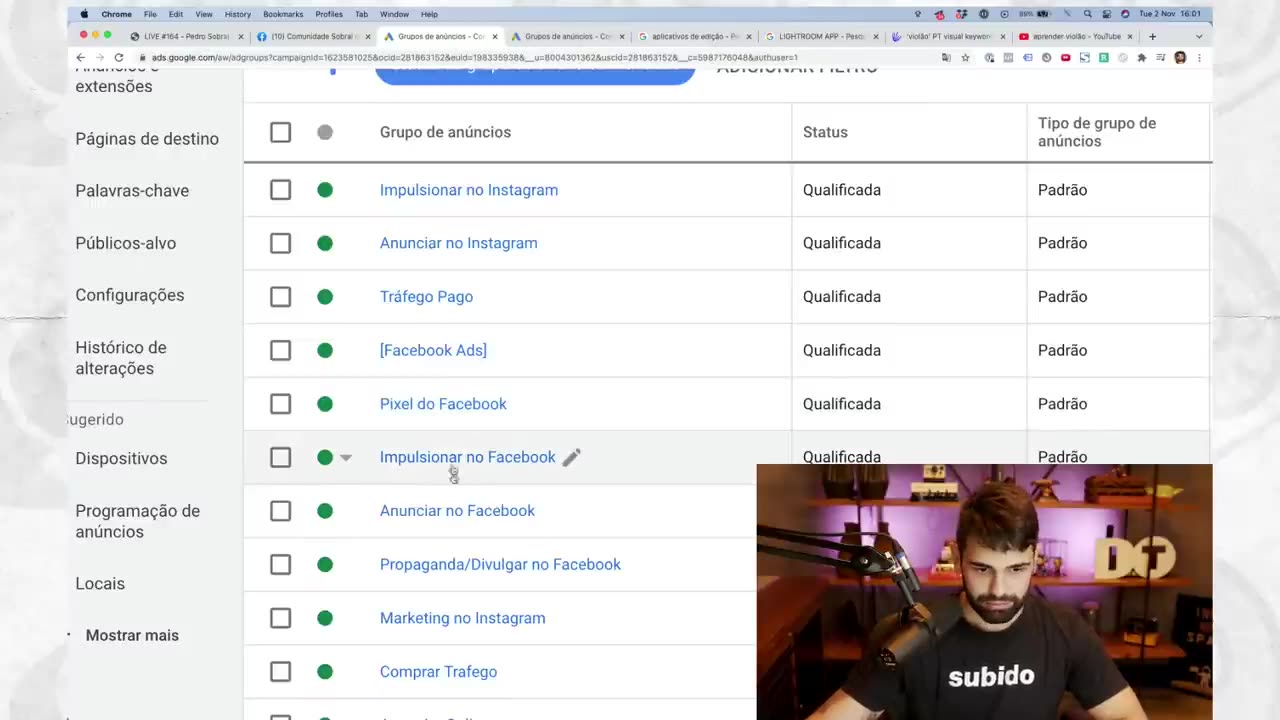
Task: Open status dropdown arrow for Impulsionar no Facebook
Action: (346, 457)
